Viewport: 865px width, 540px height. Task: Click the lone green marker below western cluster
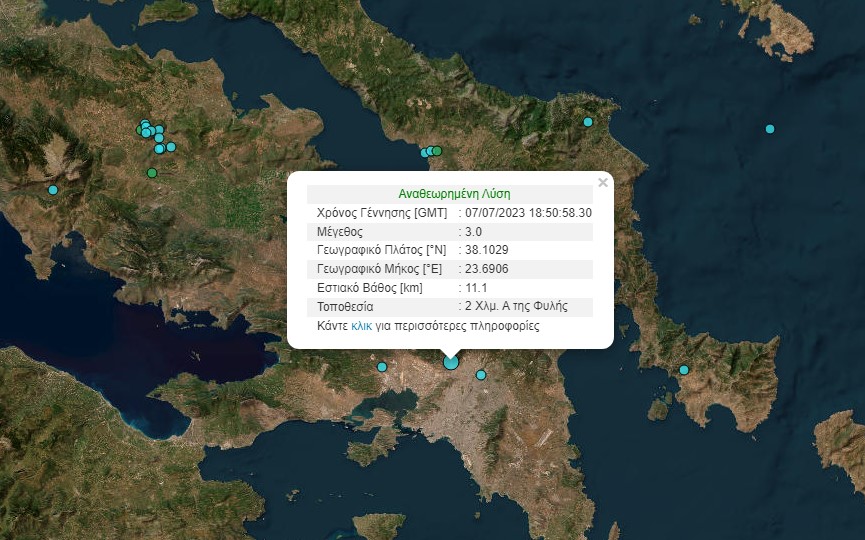152,173
